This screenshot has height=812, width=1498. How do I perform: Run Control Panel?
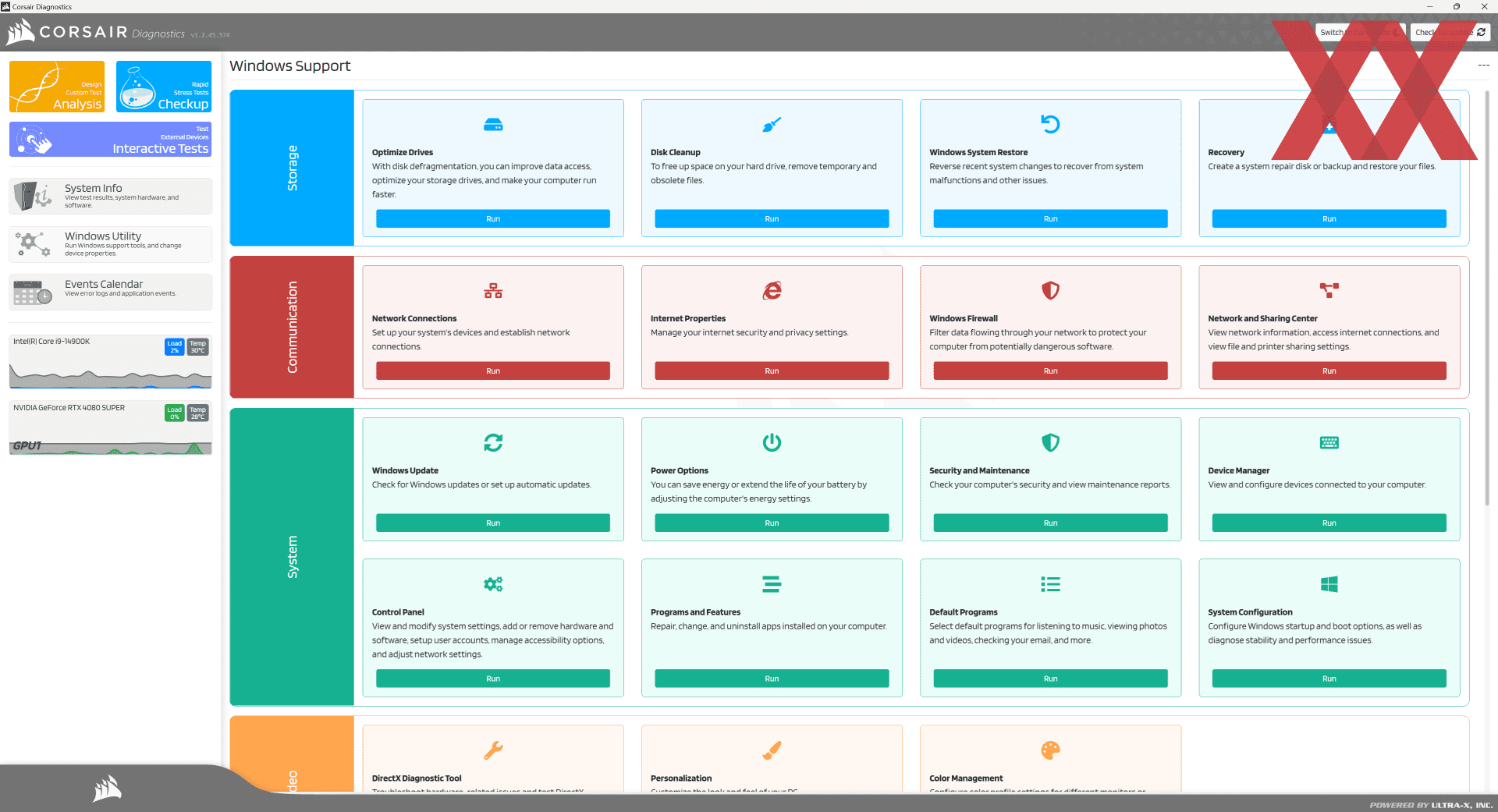(x=493, y=679)
